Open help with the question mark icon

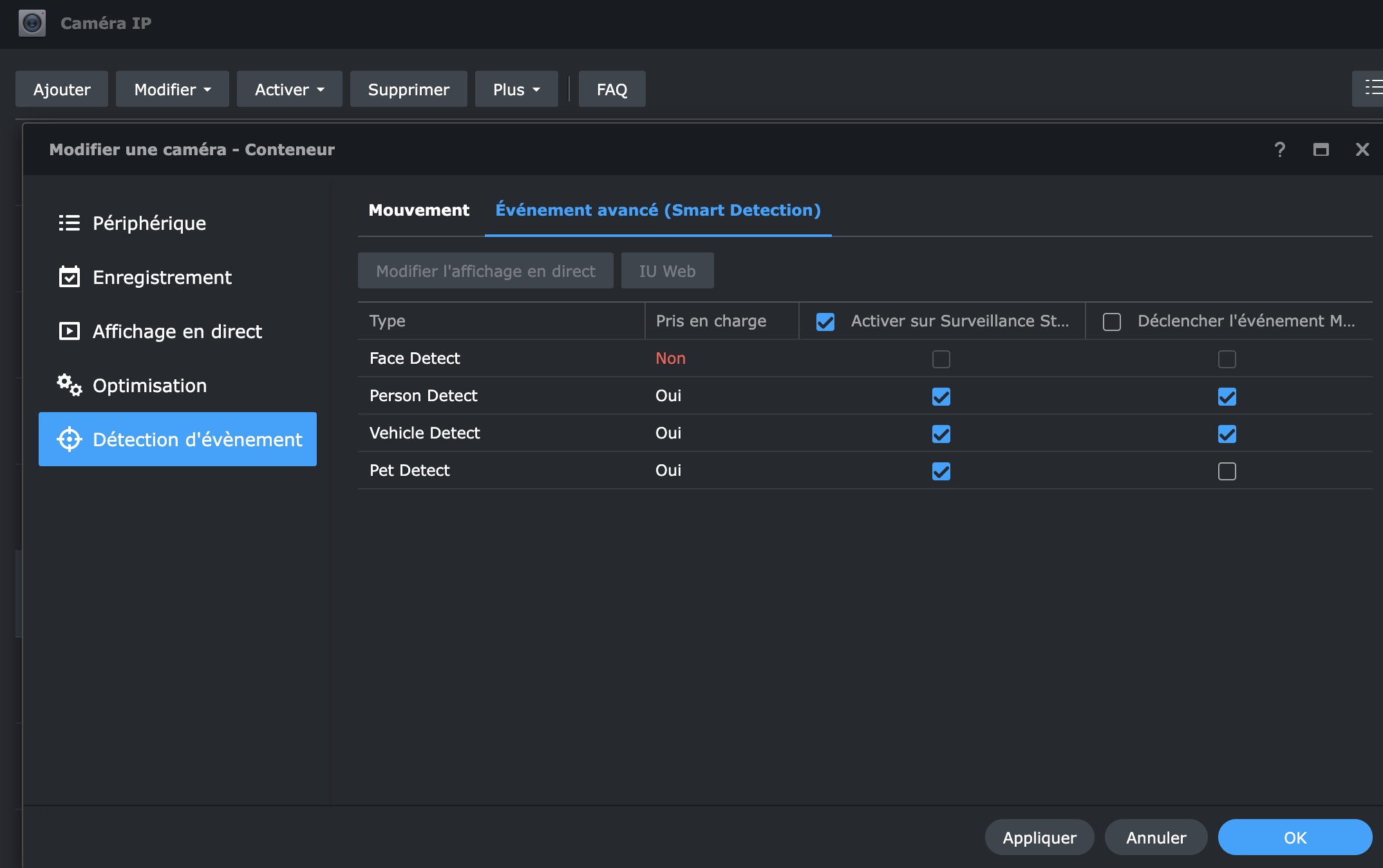(1279, 149)
